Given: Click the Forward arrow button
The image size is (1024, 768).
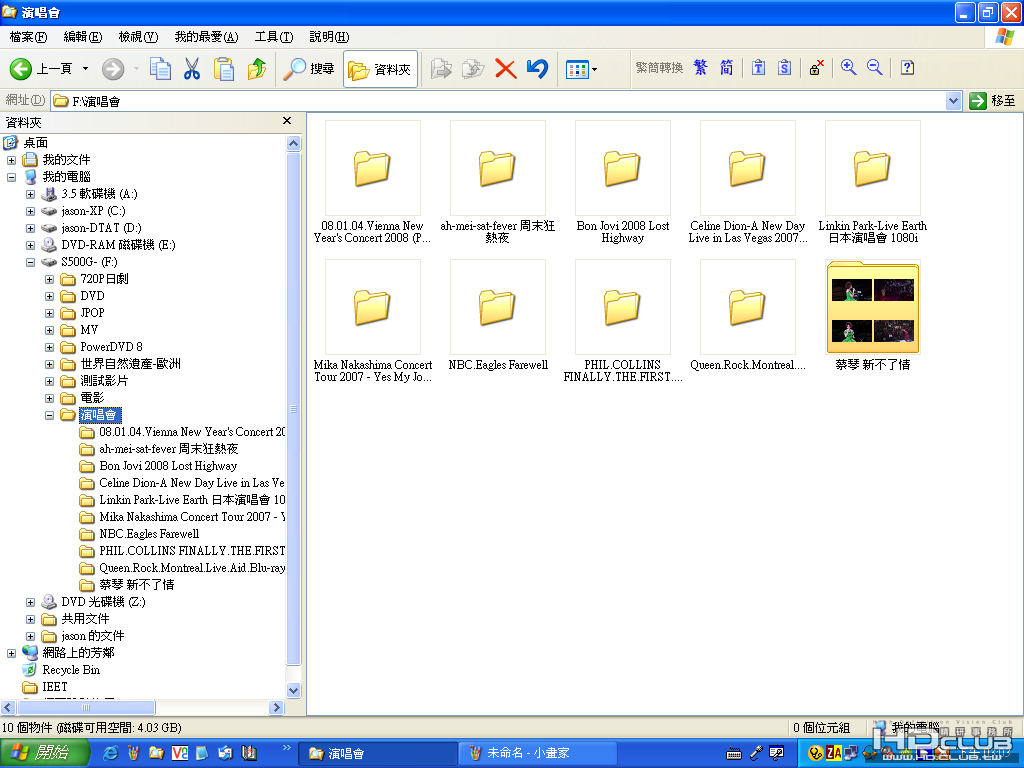Looking at the screenshot, I should point(112,69).
